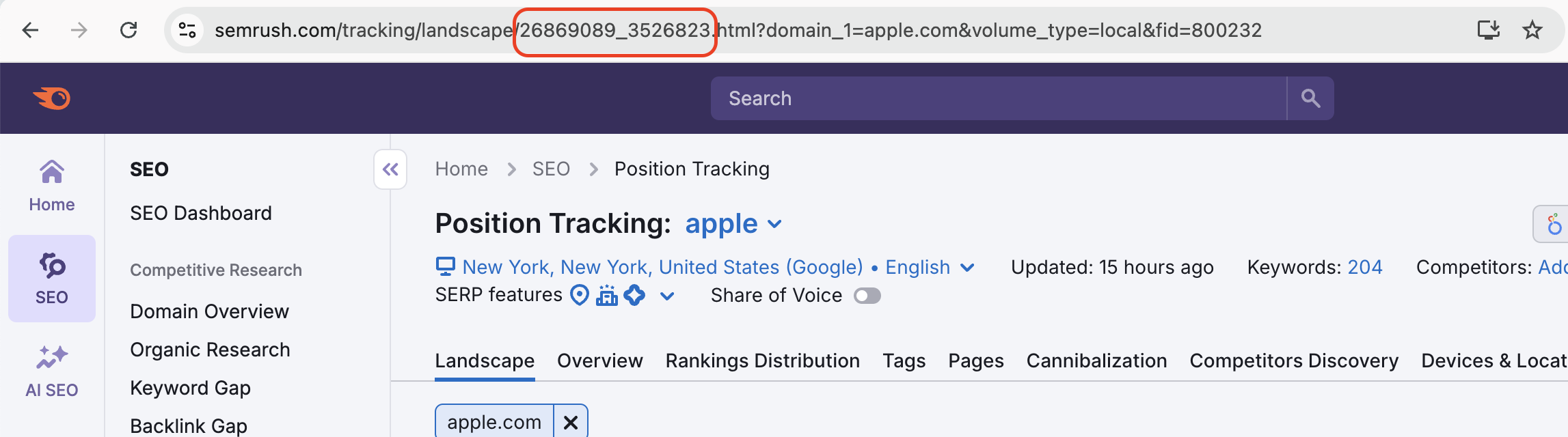Screen dimensions: 1568x437
Task: Remove the apple.com filter chip
Action: pos(571,421)
